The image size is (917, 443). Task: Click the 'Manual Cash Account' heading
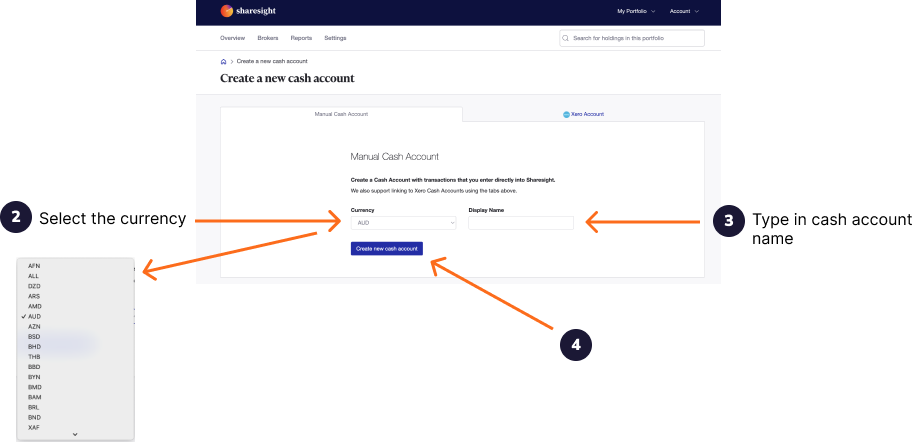click(x=395, y=157)
